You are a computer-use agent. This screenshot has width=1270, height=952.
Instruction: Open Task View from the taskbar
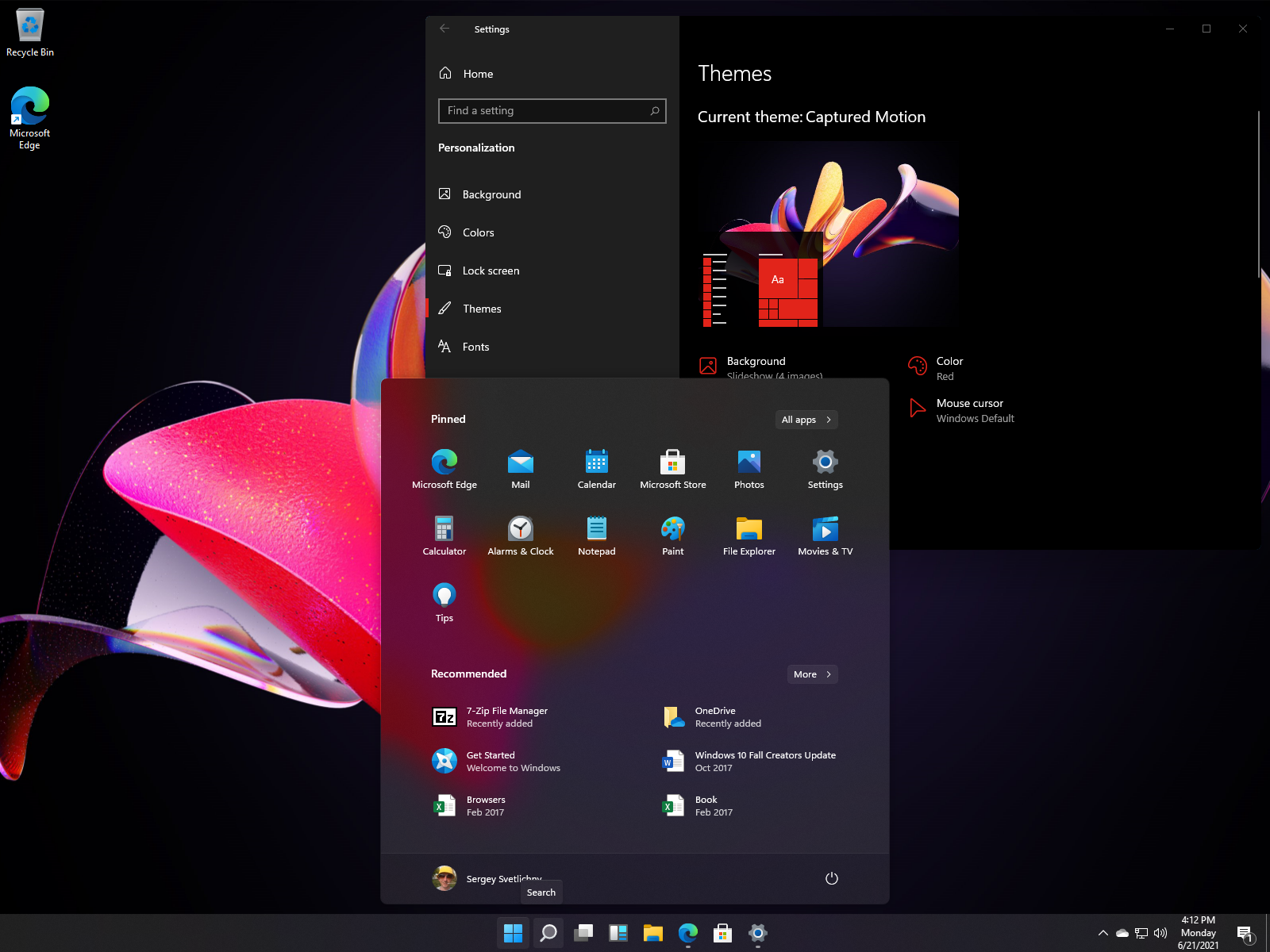583,933
